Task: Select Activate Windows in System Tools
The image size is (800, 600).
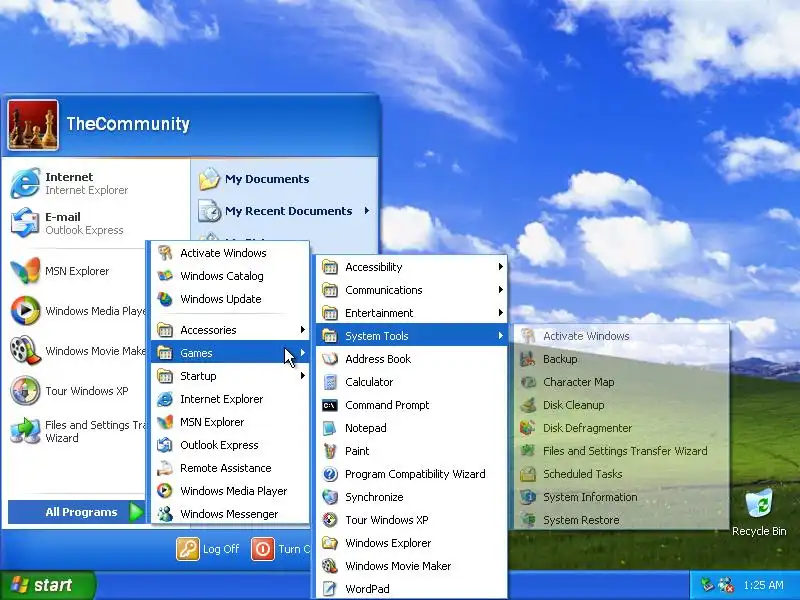Action: pyautogui.click(x=621, y=336)
